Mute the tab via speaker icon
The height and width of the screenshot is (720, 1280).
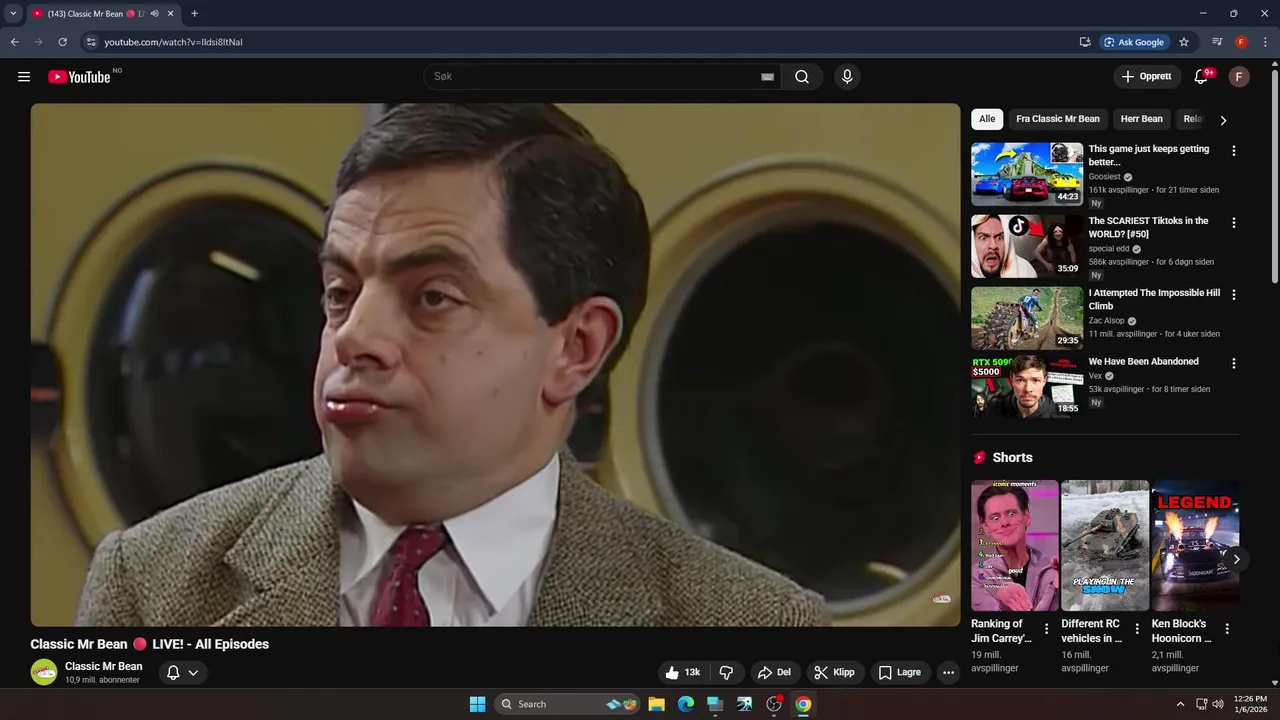[x=154, y=14]
